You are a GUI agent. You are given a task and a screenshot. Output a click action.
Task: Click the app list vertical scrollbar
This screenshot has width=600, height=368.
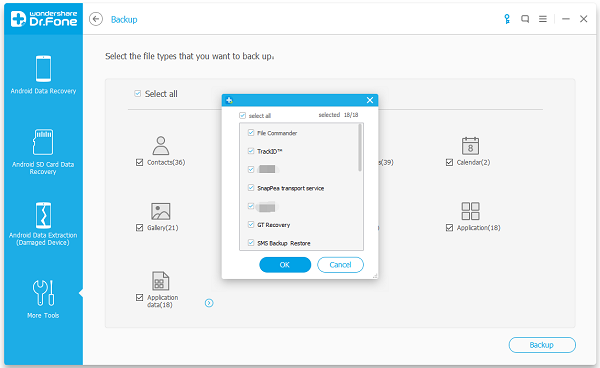(360, 147)
